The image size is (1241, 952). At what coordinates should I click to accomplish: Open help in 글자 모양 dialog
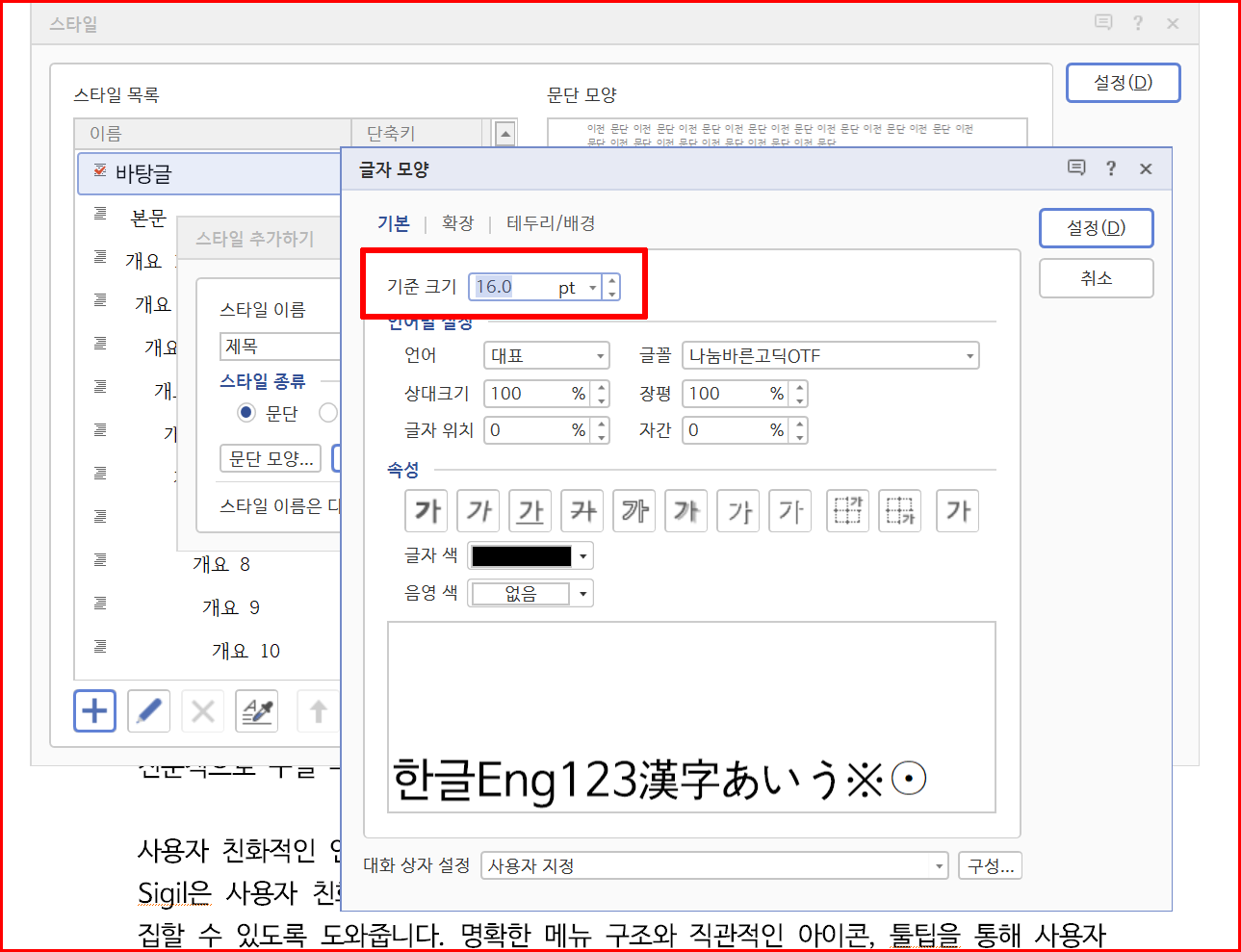pos(1111,168)
